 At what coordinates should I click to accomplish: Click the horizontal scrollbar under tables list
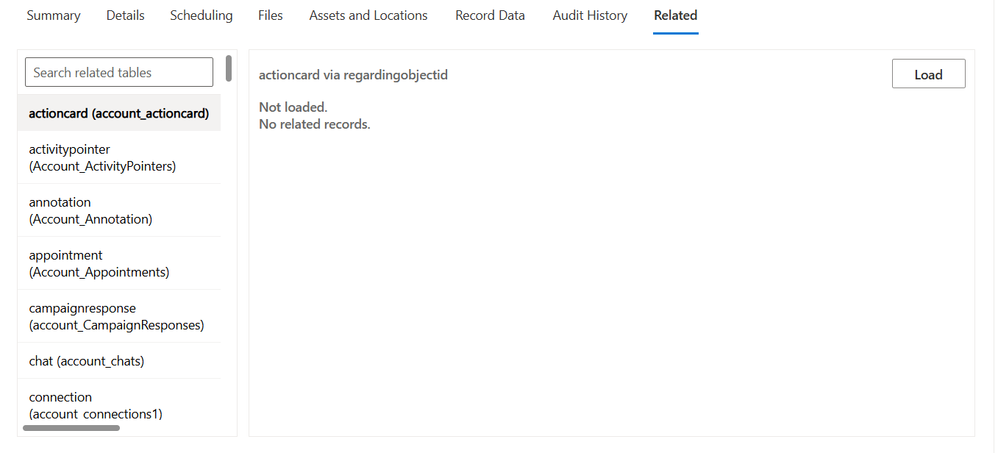pos(71,428)
